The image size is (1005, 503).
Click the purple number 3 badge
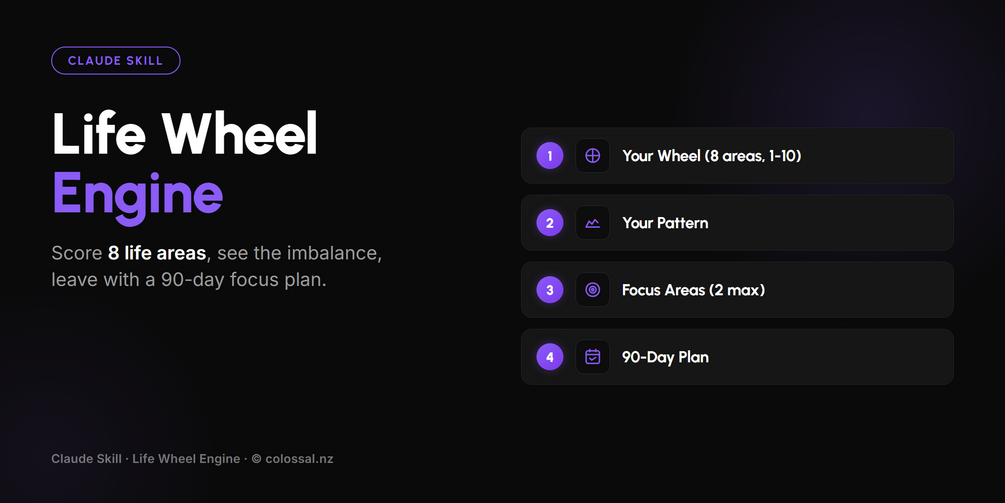click(x=549, y=290)
